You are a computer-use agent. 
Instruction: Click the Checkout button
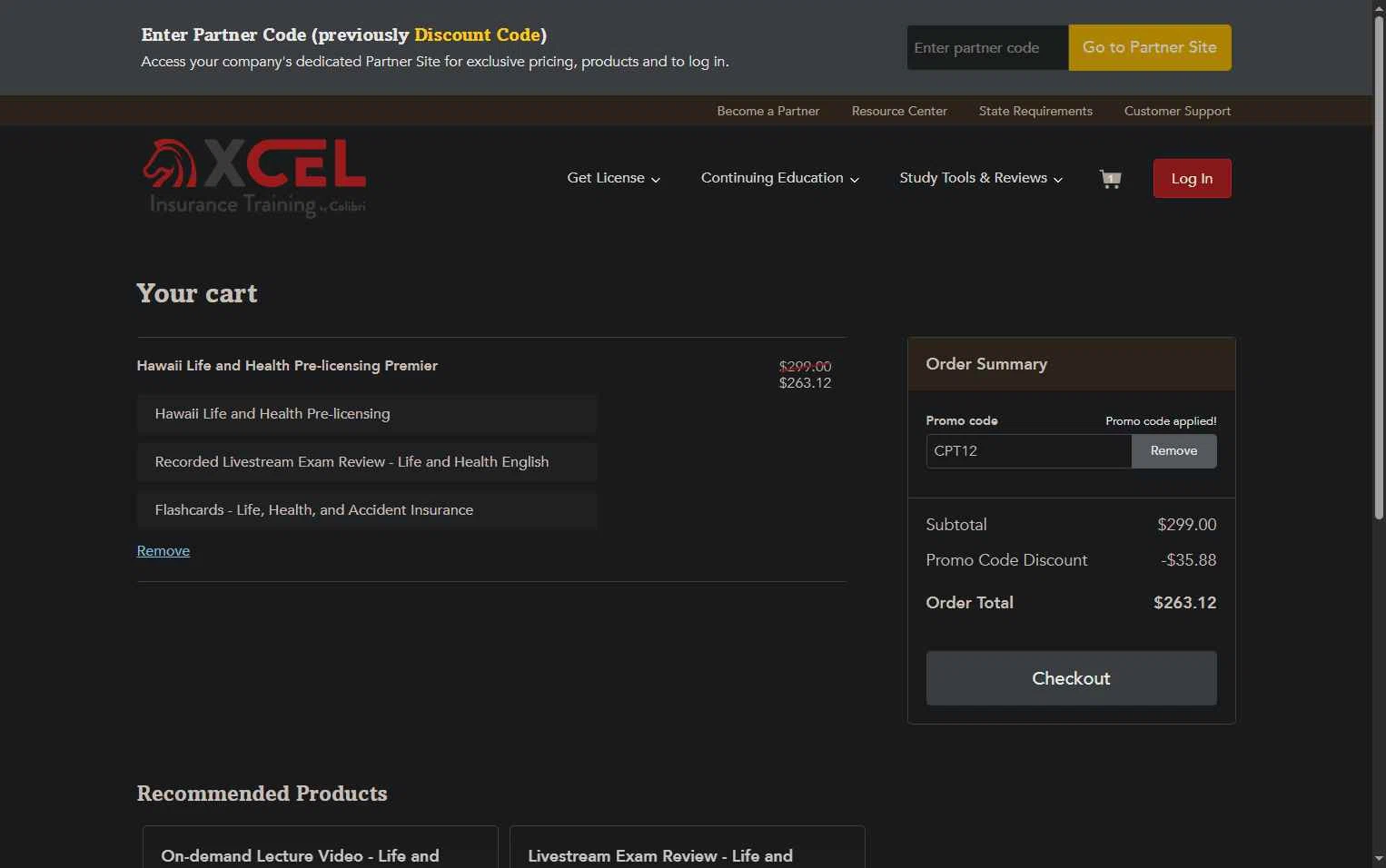(1071, 678)
